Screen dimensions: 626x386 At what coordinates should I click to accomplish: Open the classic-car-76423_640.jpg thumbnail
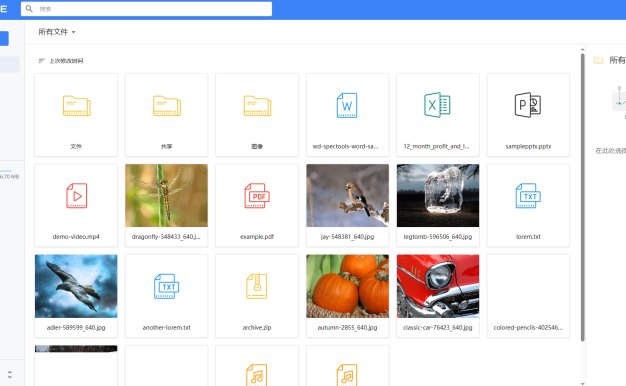(438, 286)
